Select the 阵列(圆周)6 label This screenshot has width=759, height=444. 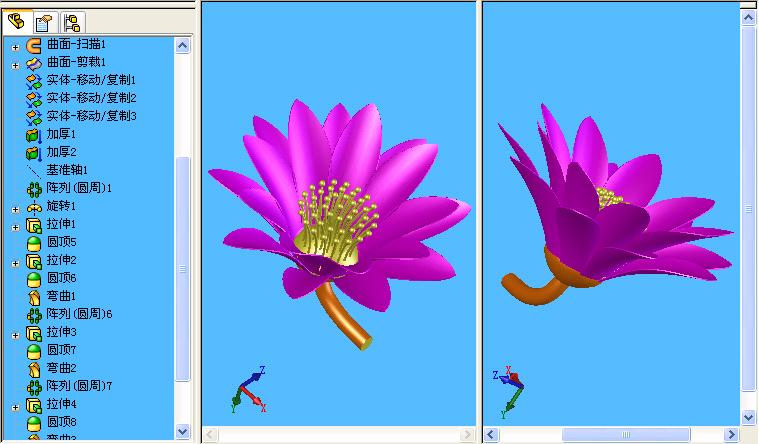79,314
